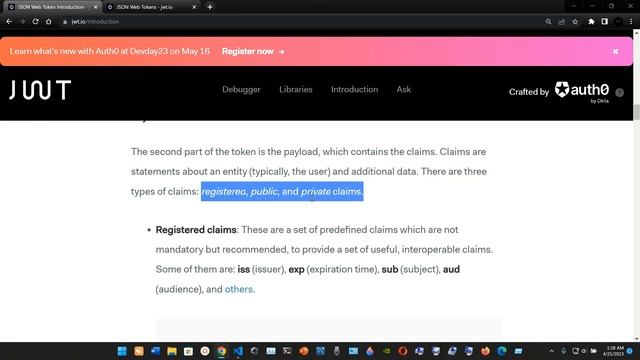Click the highlighted 'registered, public, and private claims' text
Screen dimensions: 640x360
tap(282, 191)
